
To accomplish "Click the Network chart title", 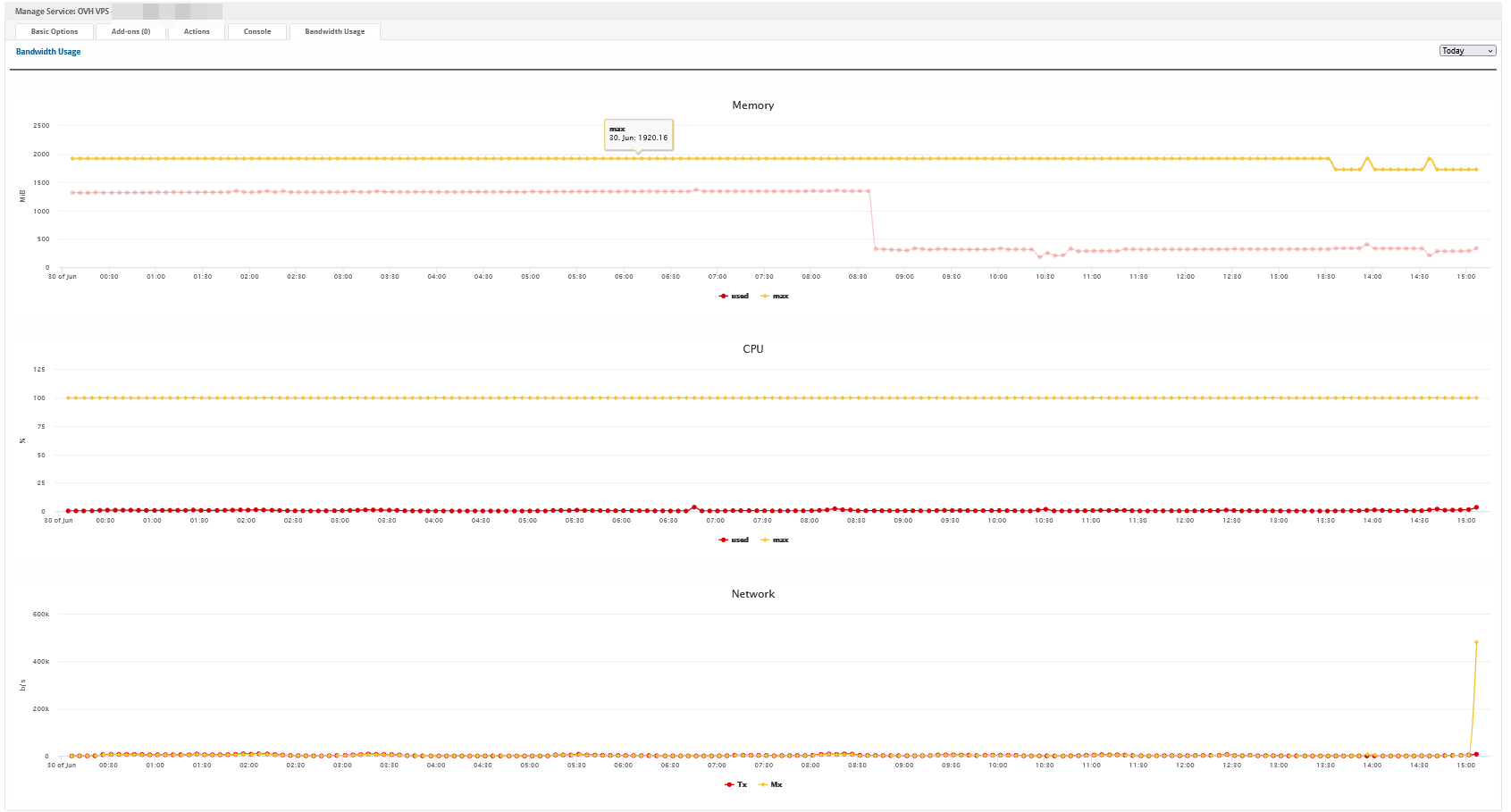I will coord(753,594).
